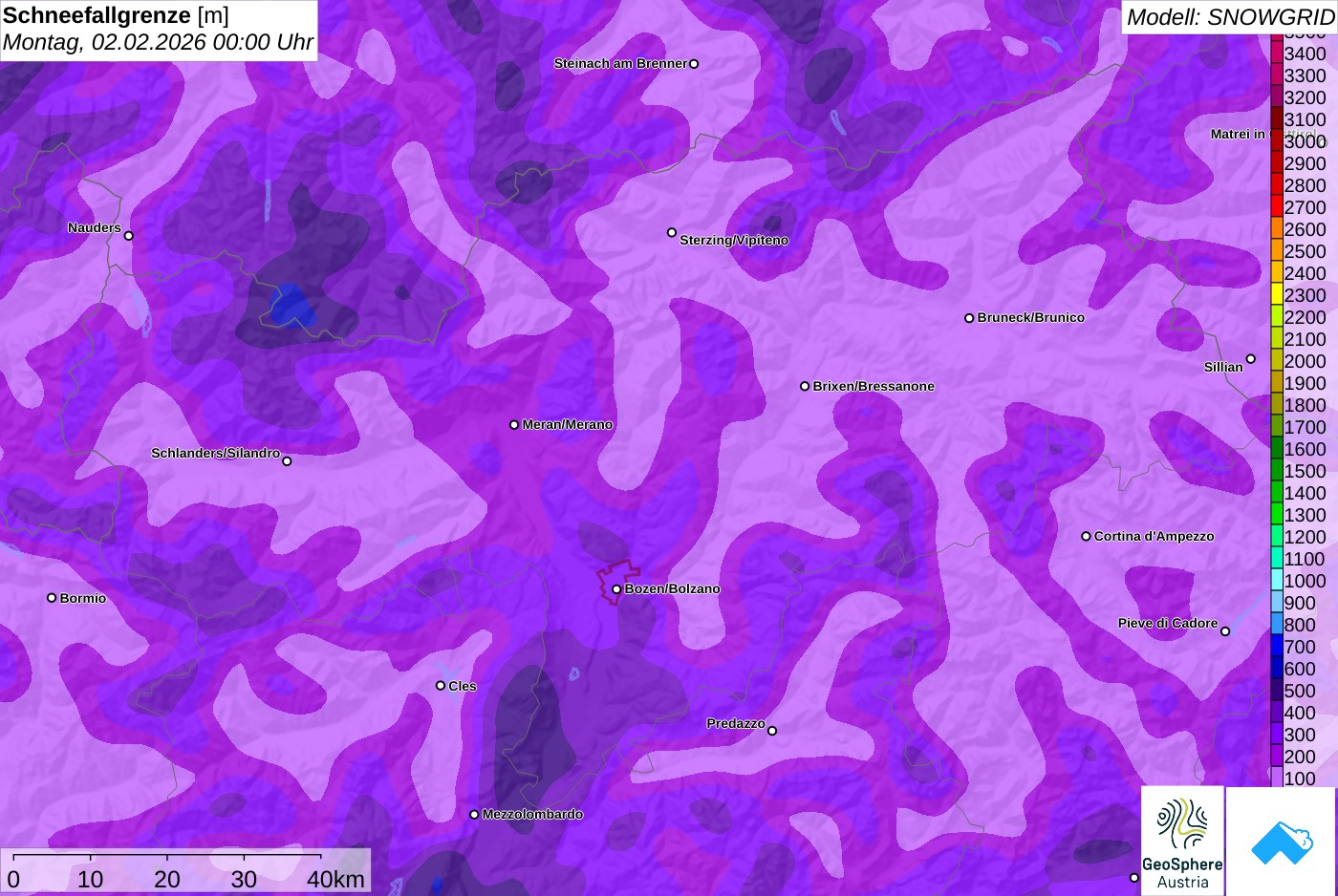Click the Schneefallgrenze [m] title

(116, 15)
